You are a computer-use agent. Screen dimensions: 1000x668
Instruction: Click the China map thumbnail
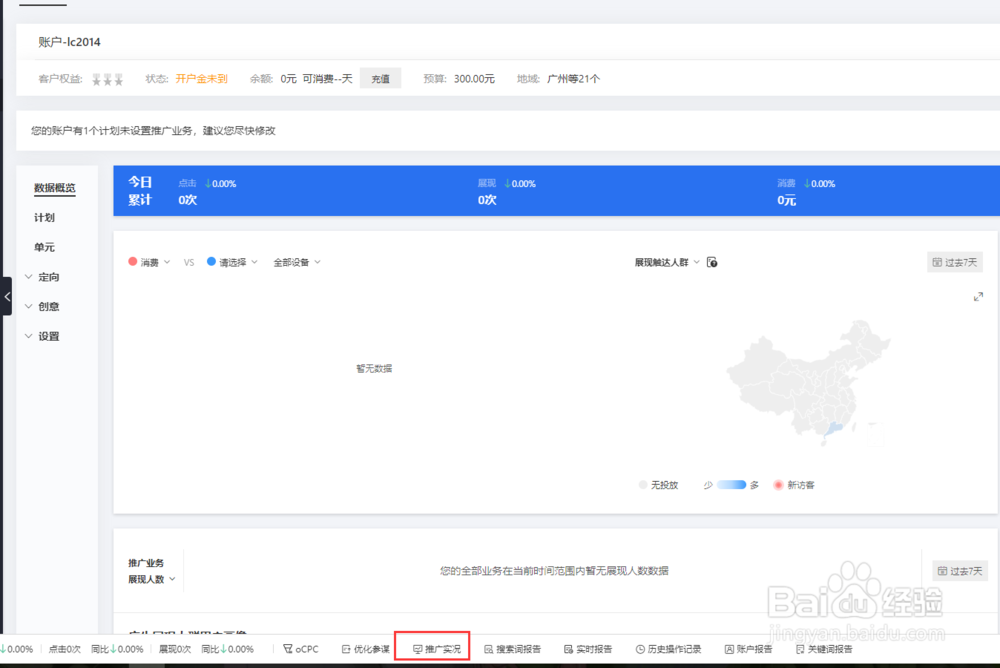pyautogui.click(x=809, y=384)
